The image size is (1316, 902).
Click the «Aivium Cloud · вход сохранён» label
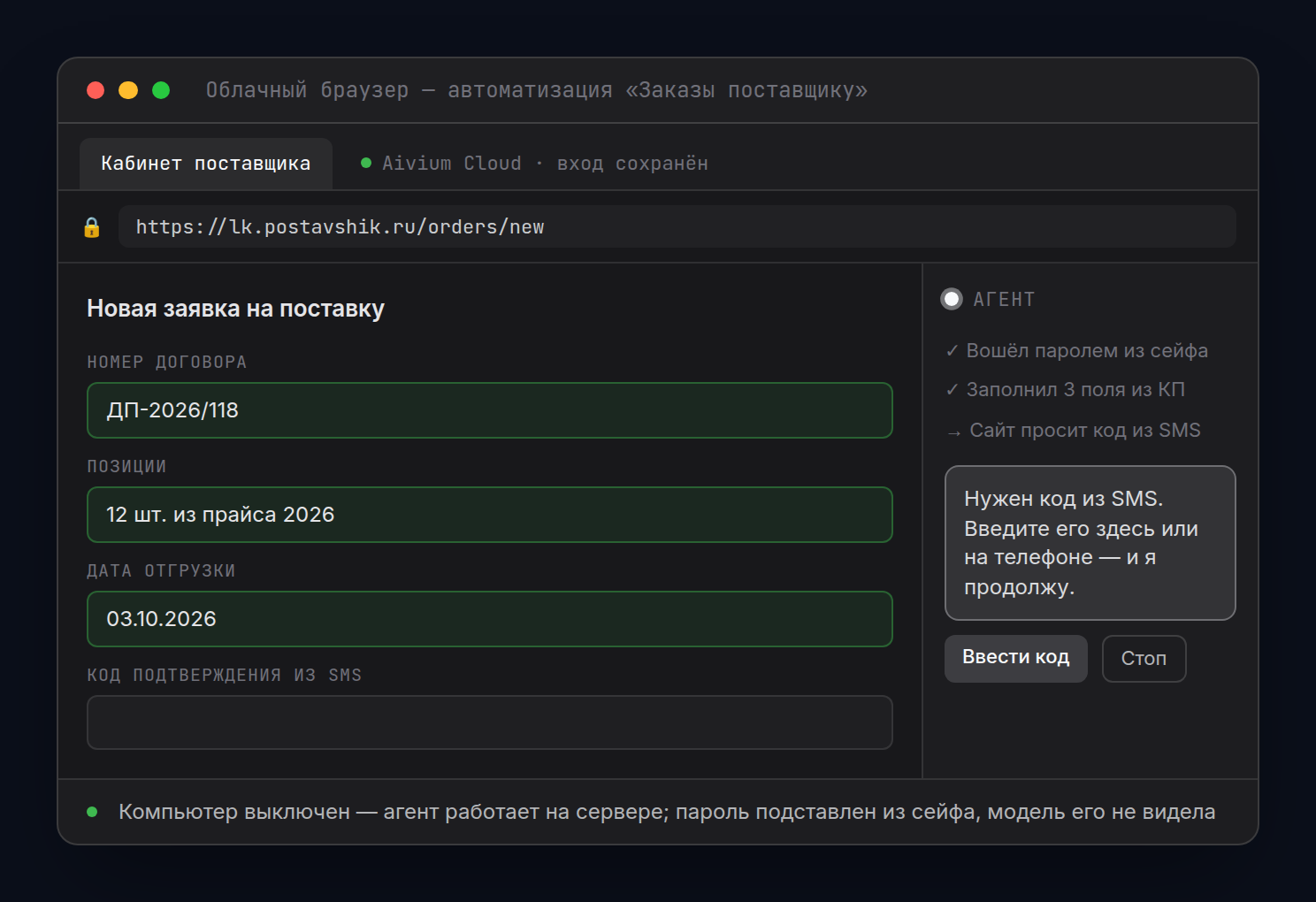545,164
